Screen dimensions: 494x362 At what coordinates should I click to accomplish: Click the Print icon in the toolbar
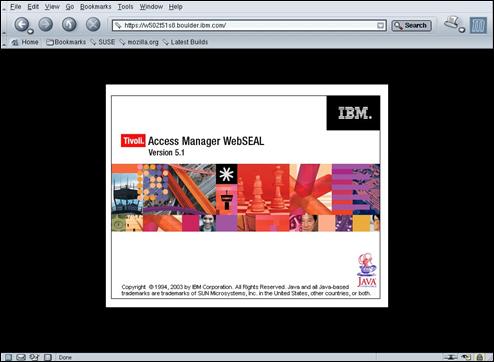coord(452,23)
